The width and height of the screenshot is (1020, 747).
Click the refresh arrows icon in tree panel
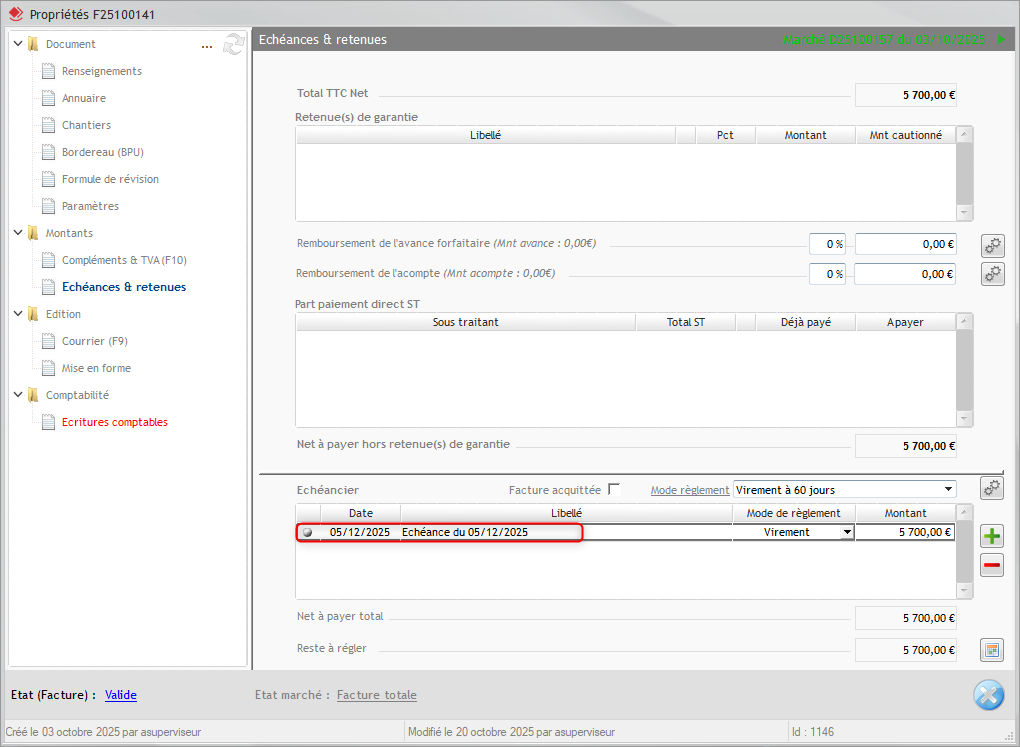[234, 44]
